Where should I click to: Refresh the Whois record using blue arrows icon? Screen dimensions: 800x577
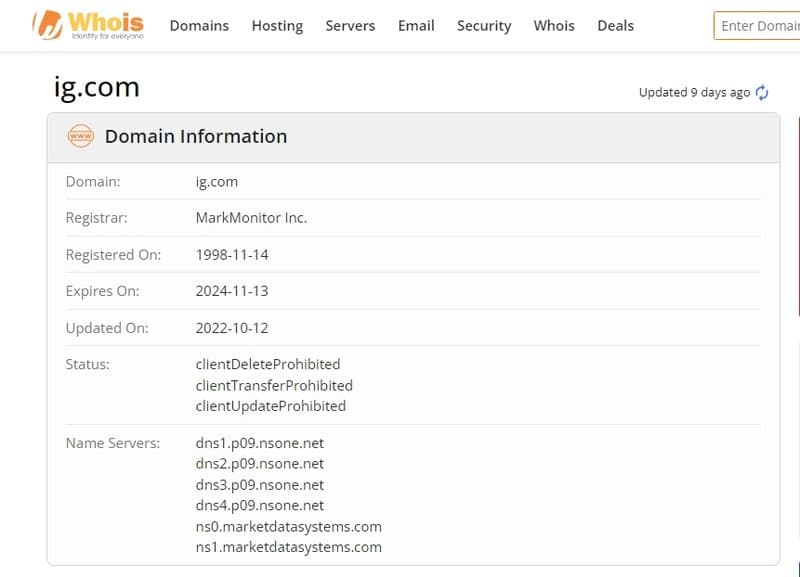coord(762,92)
